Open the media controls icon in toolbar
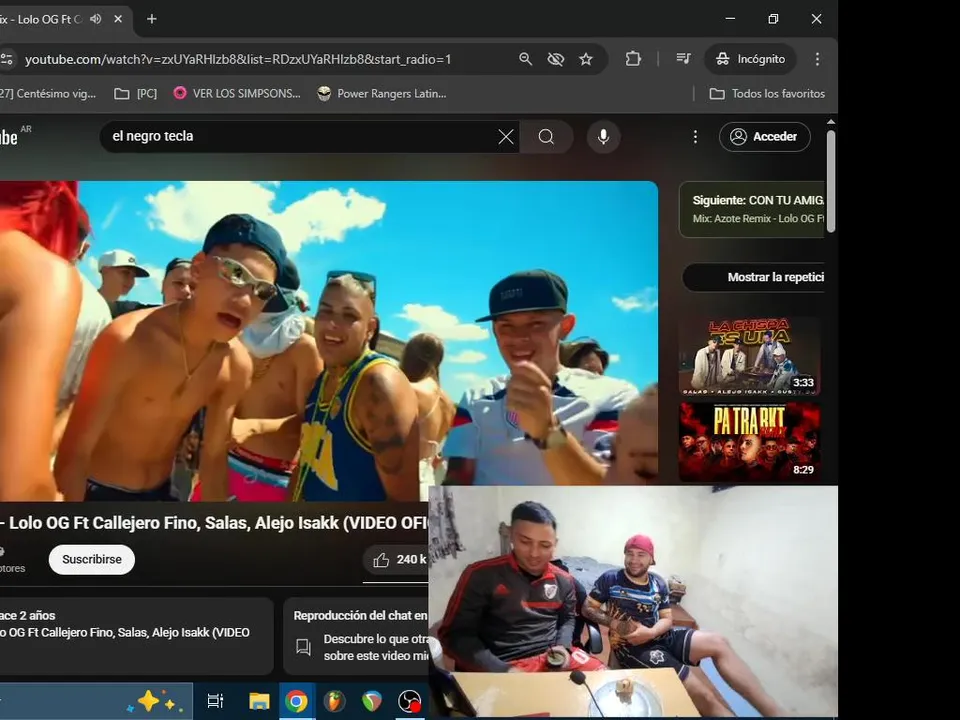The image size is (960, 720). [683, 59]
